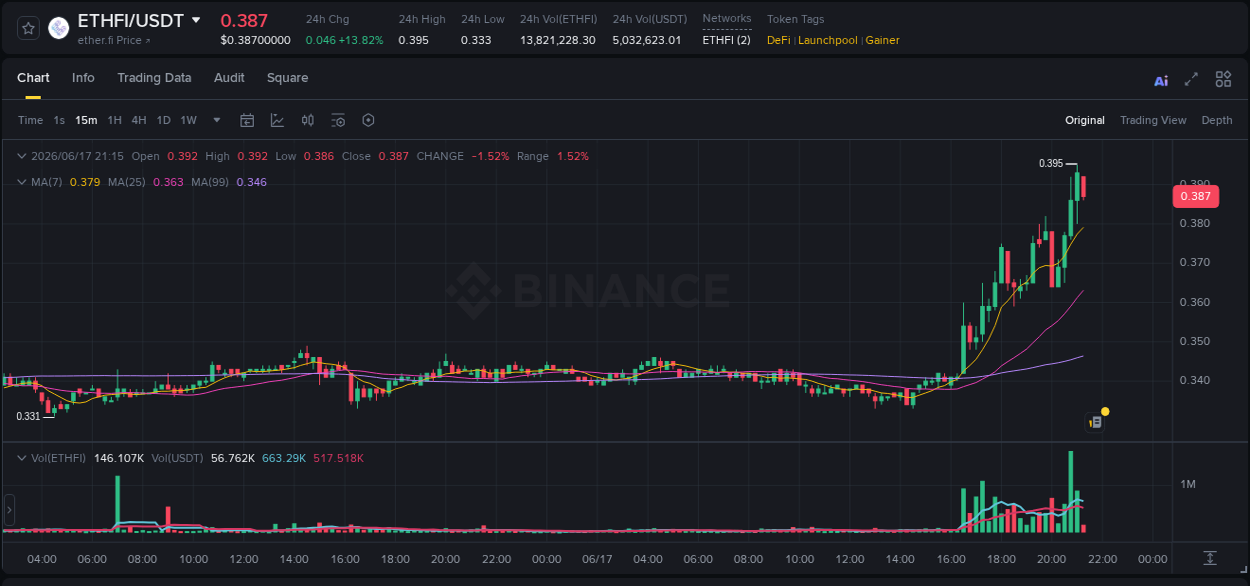Switch to Trading View chart
This screenshot has width=1250, height=586.
(1153, 120)
